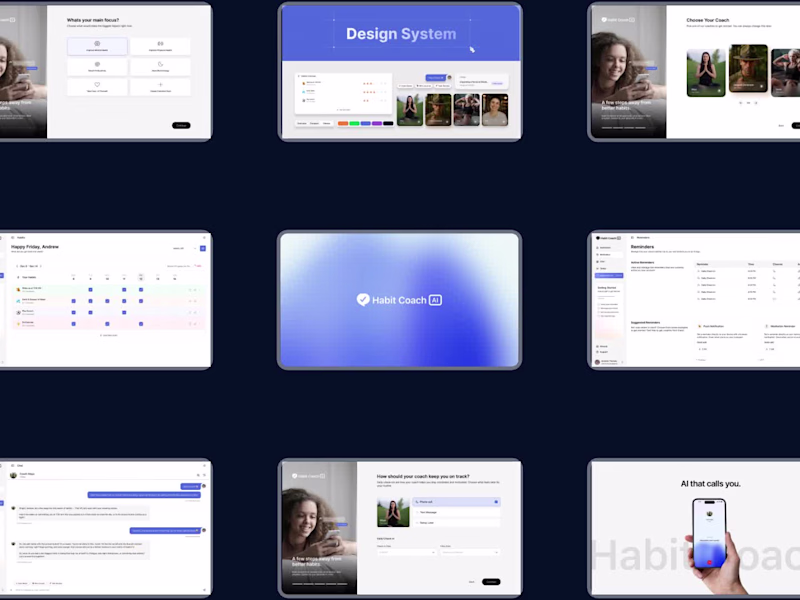Click the Reminders page heading

[x=642, y=247]
